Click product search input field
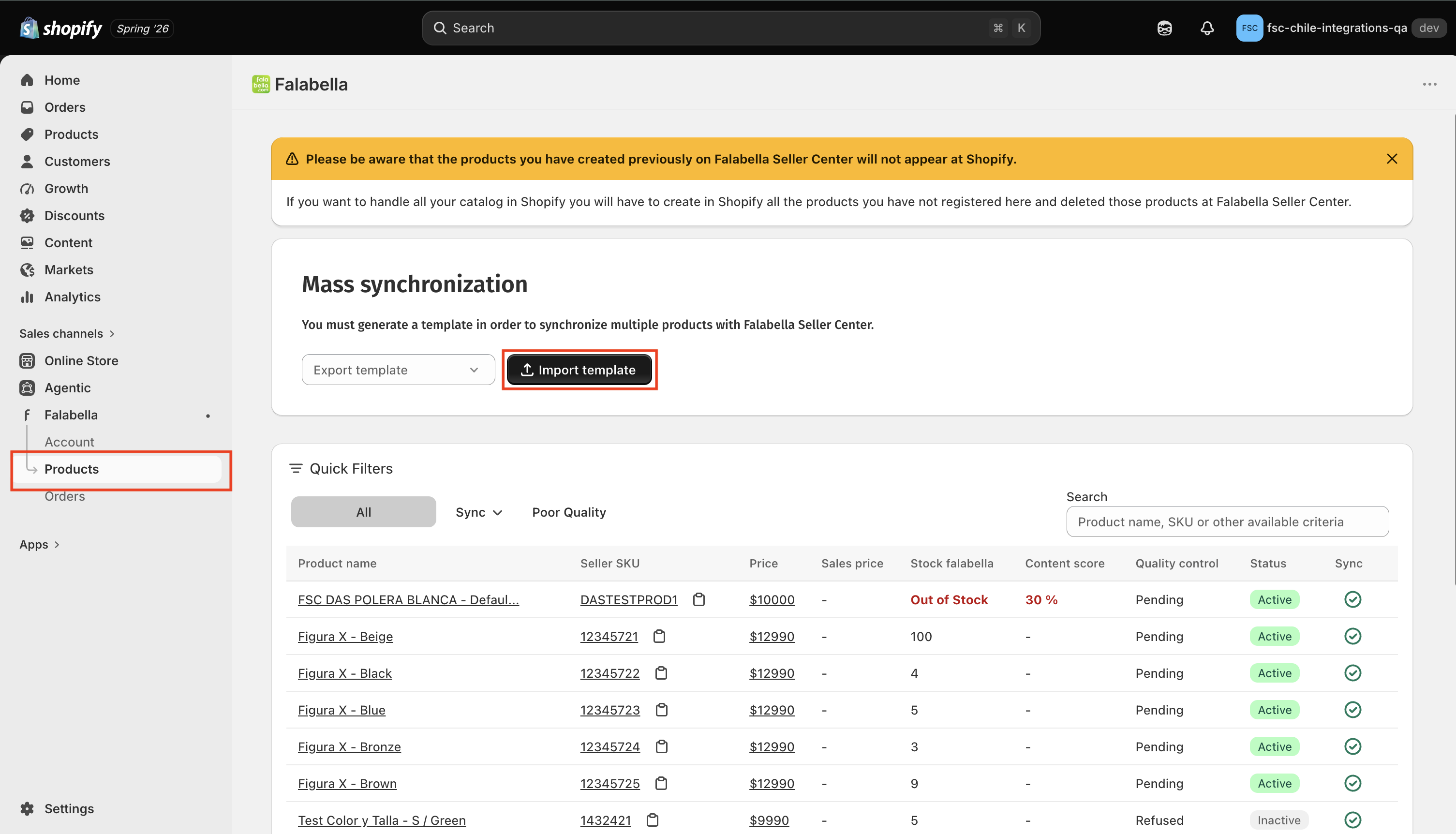1456x834 pixels. [x=1228, y=521]
